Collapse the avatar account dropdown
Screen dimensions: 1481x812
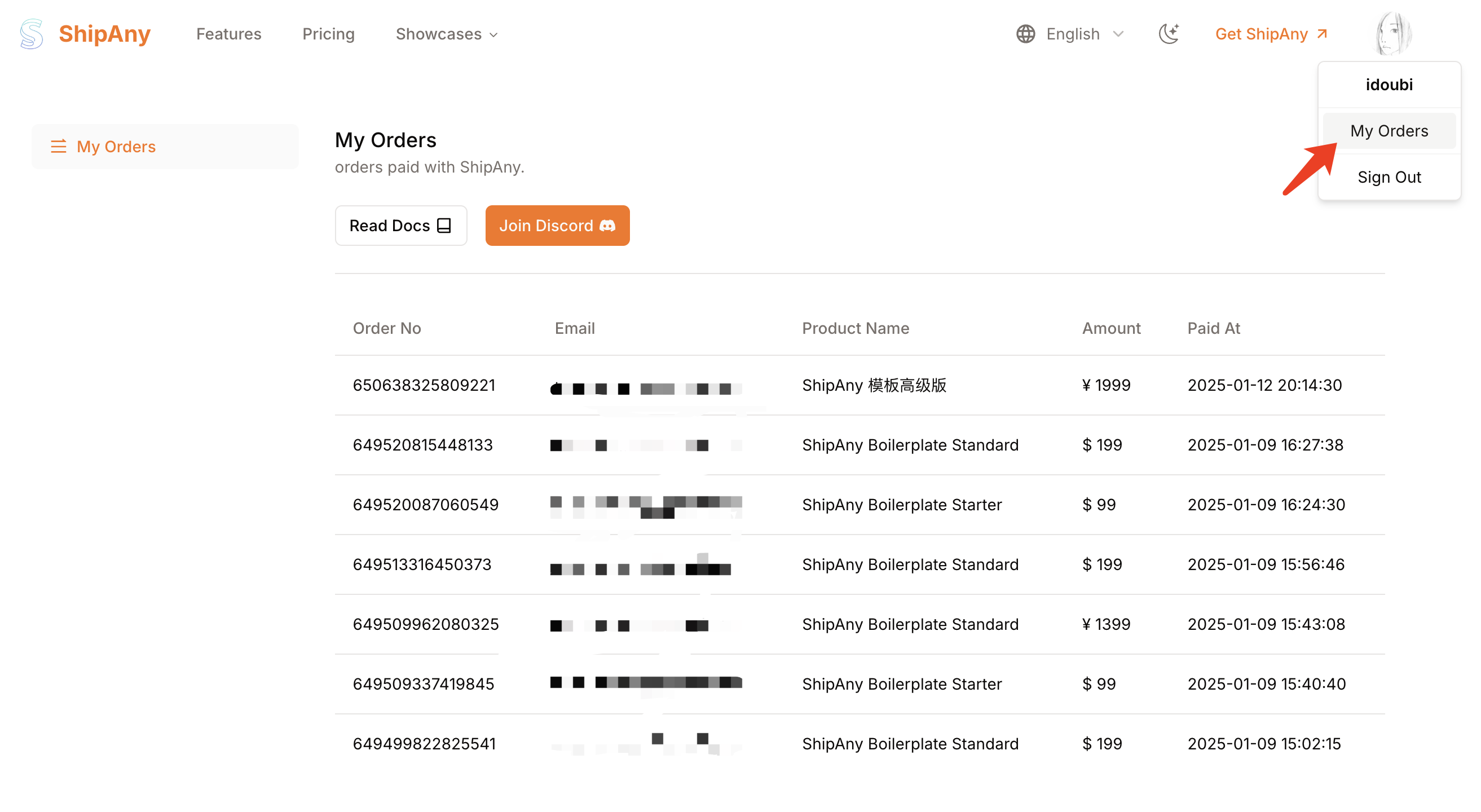click(1389, 85)
